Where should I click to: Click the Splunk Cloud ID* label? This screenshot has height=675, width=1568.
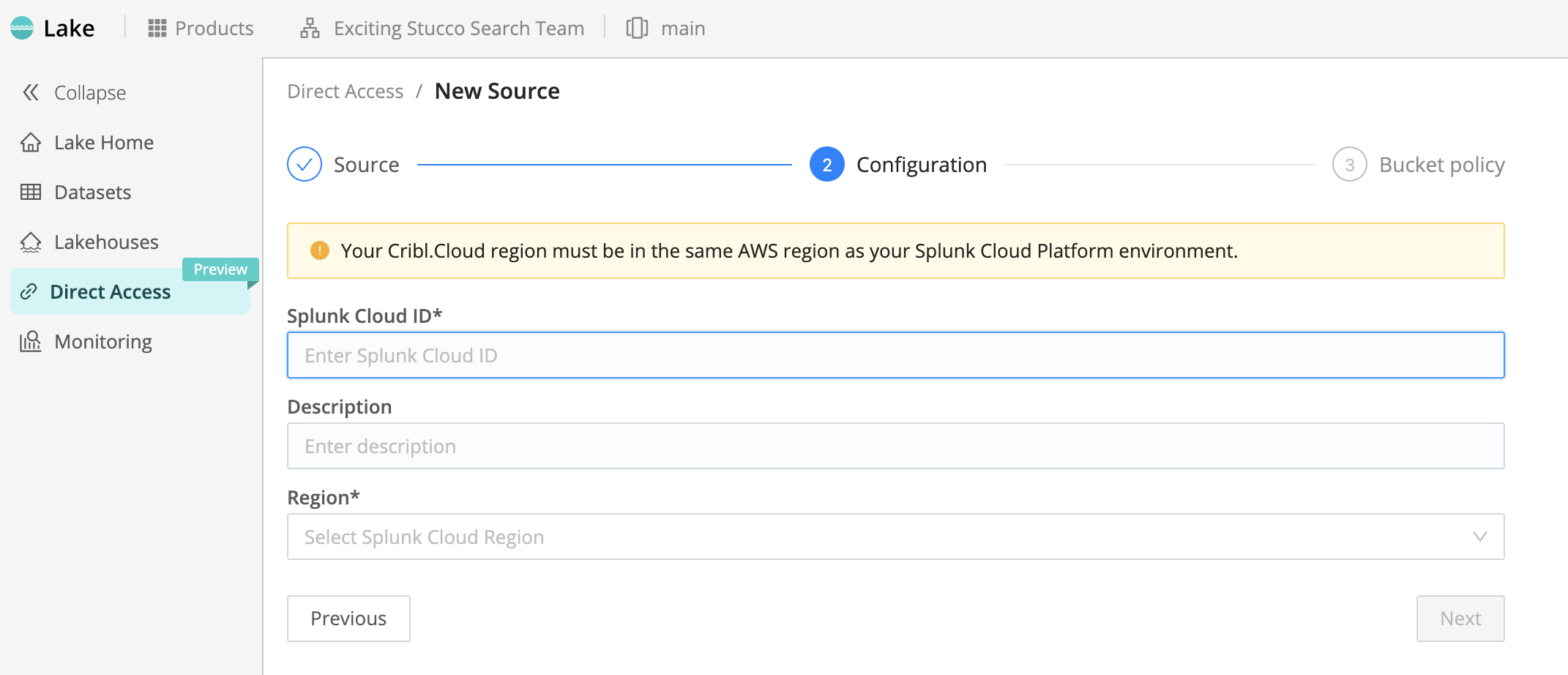[365, 316]
